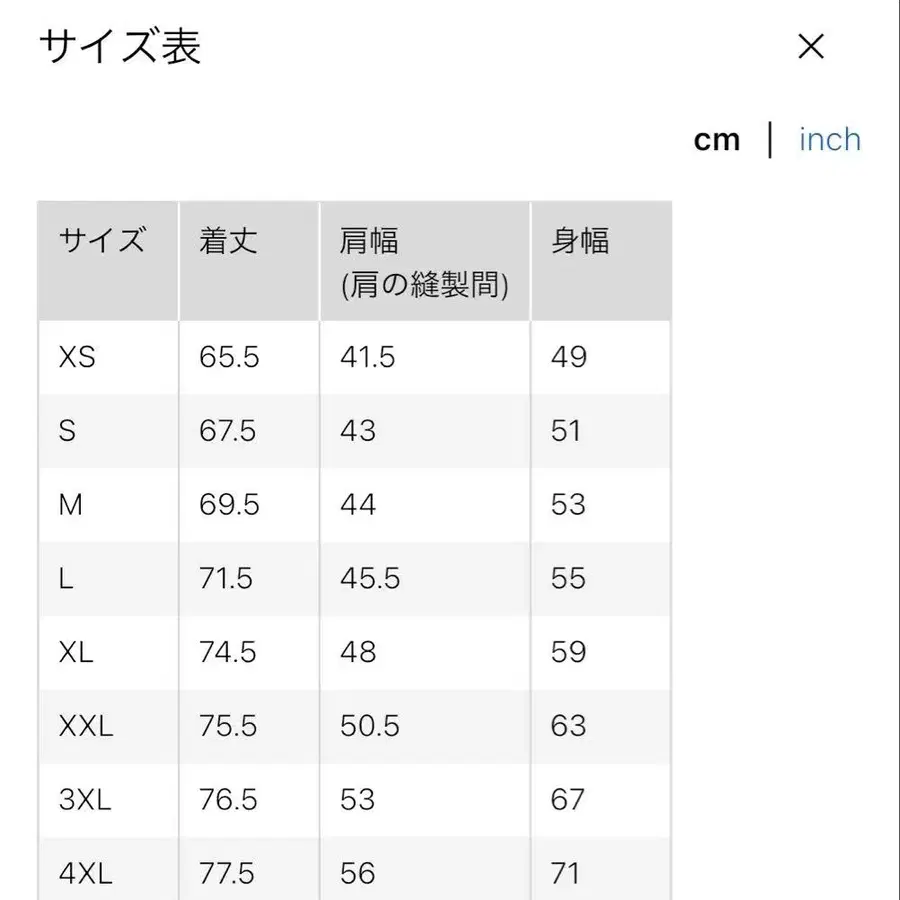Select the L size row
The height and width of the screenshot is (900, 900).
pos(63,578)
